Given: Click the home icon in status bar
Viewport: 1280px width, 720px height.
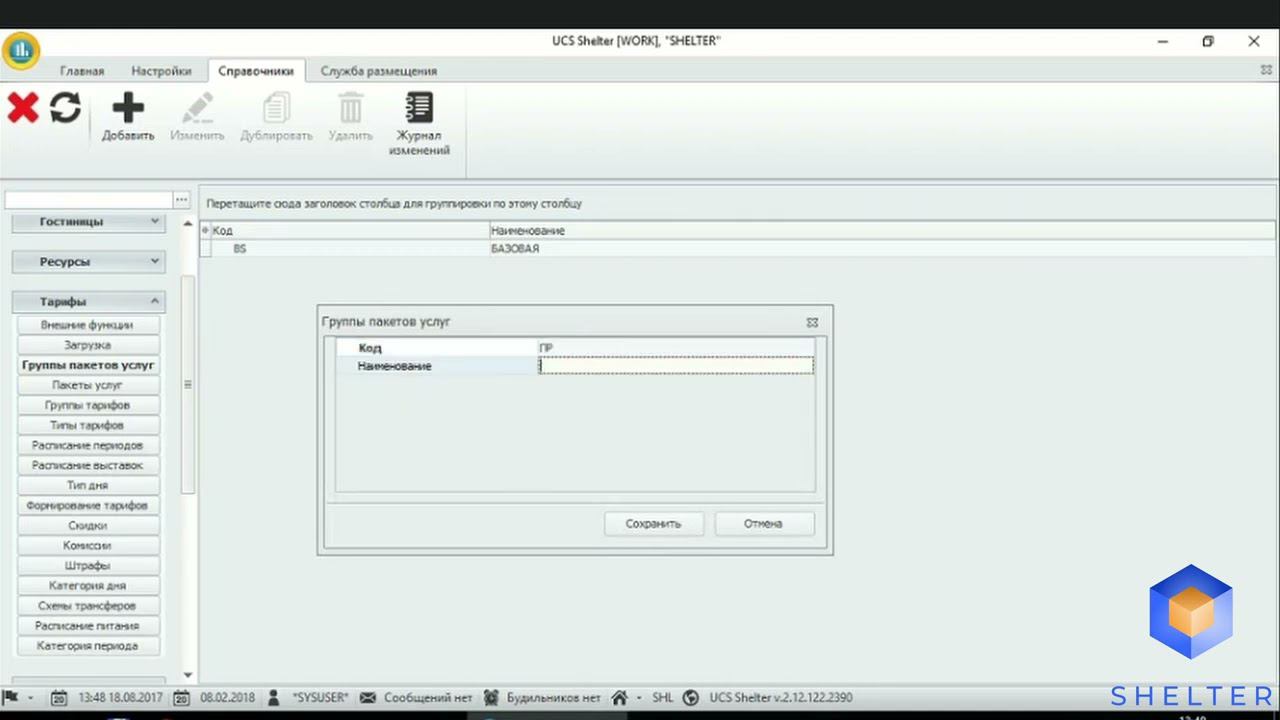Looking at the screenshot, I should coord(620,697).
